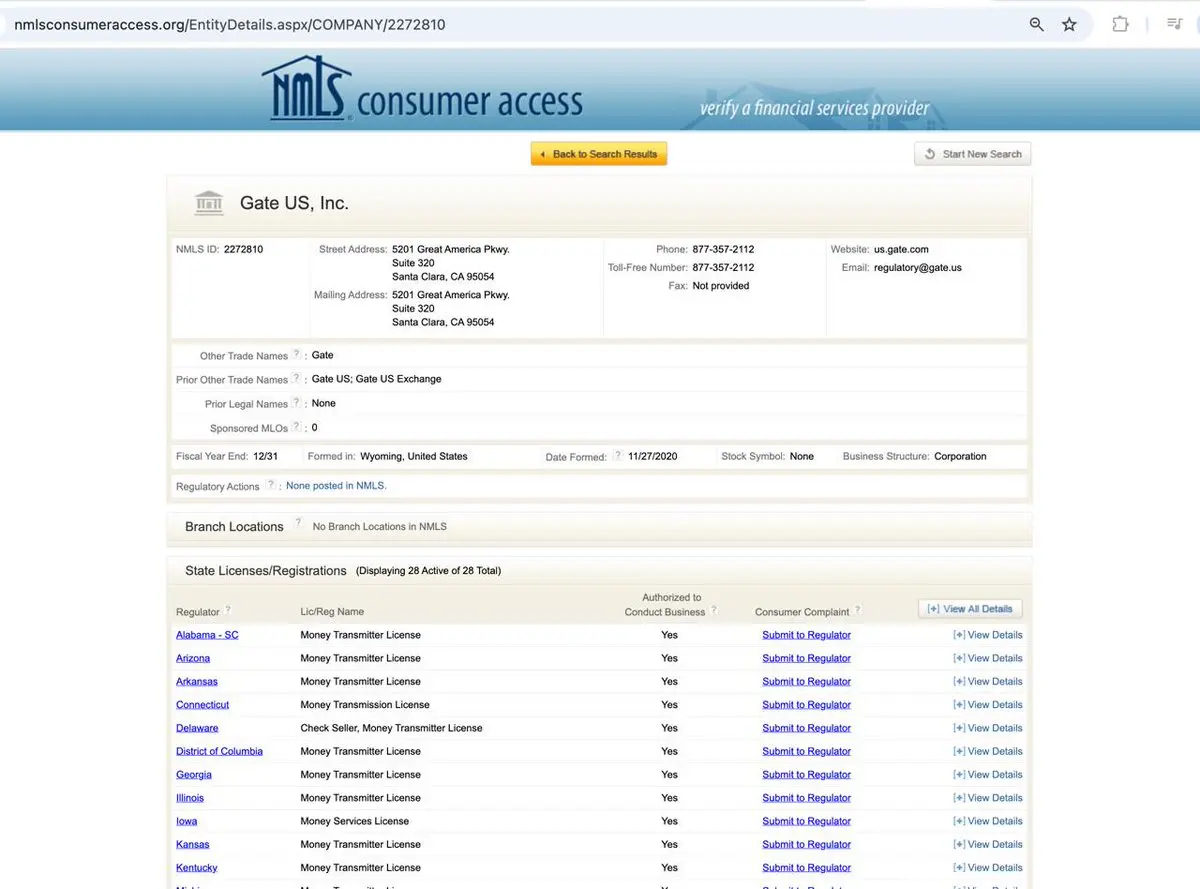Submit complaint to Delaware regulator
The width and height of the screenshot is (1200, 889).
point(806,728)
